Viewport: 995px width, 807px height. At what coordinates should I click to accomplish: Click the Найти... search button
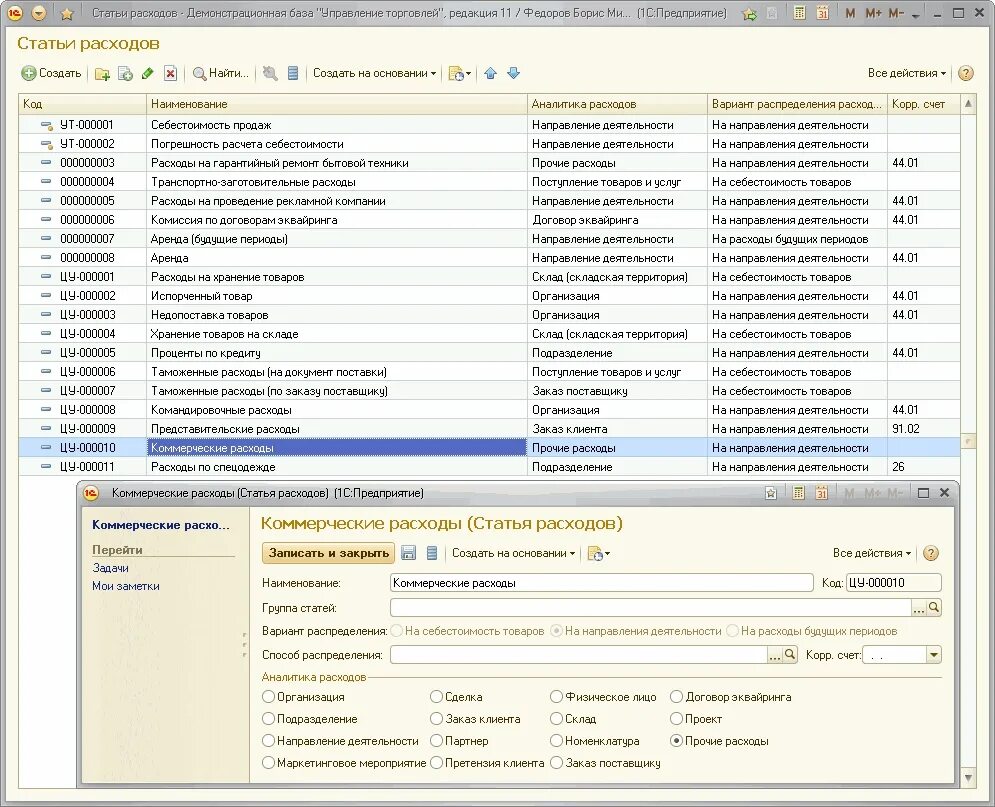click(220, 74)
